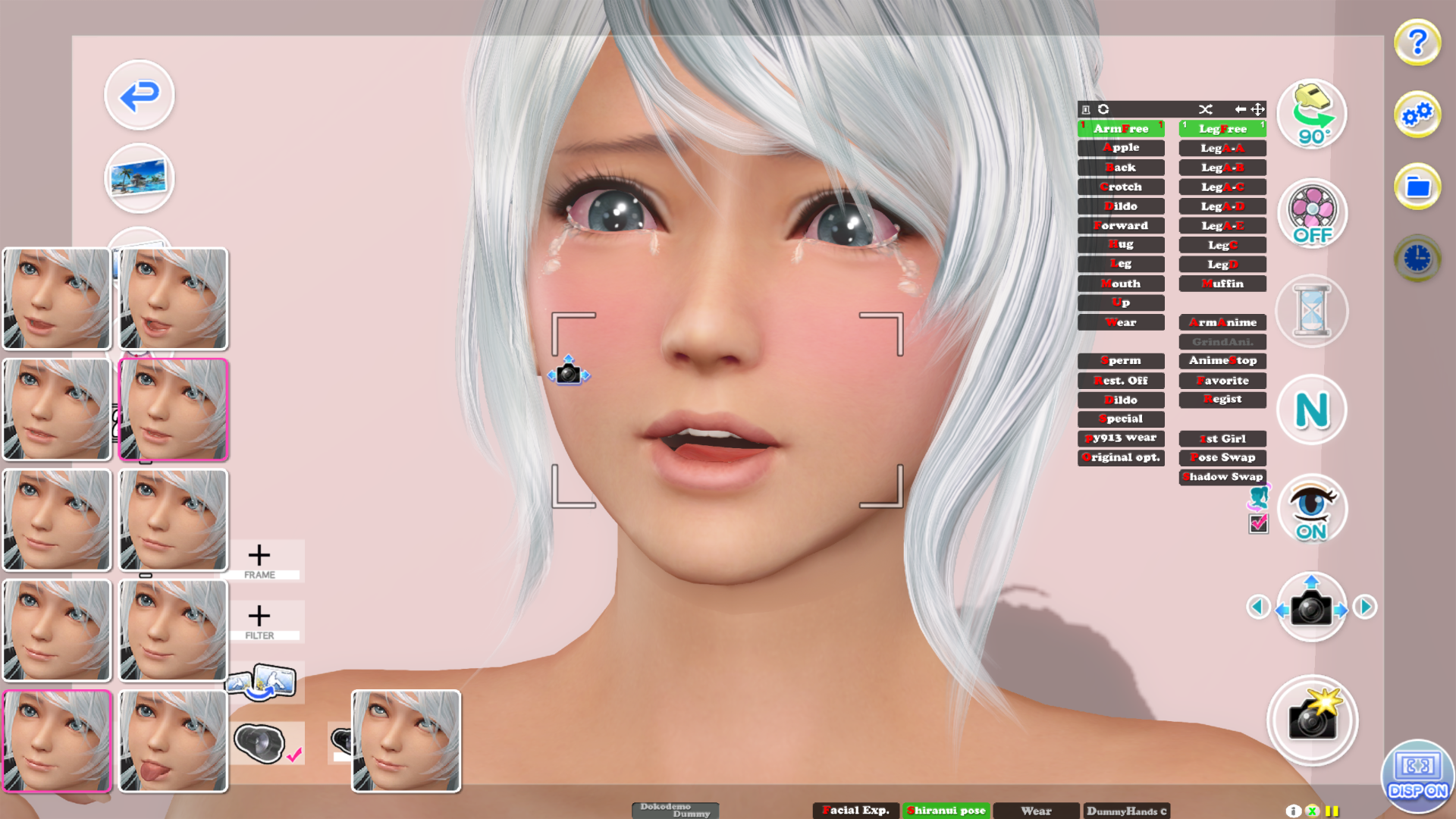This screenshot has width=1456, height=819.
Task: Click the blue clock button
Action: 1417,259
